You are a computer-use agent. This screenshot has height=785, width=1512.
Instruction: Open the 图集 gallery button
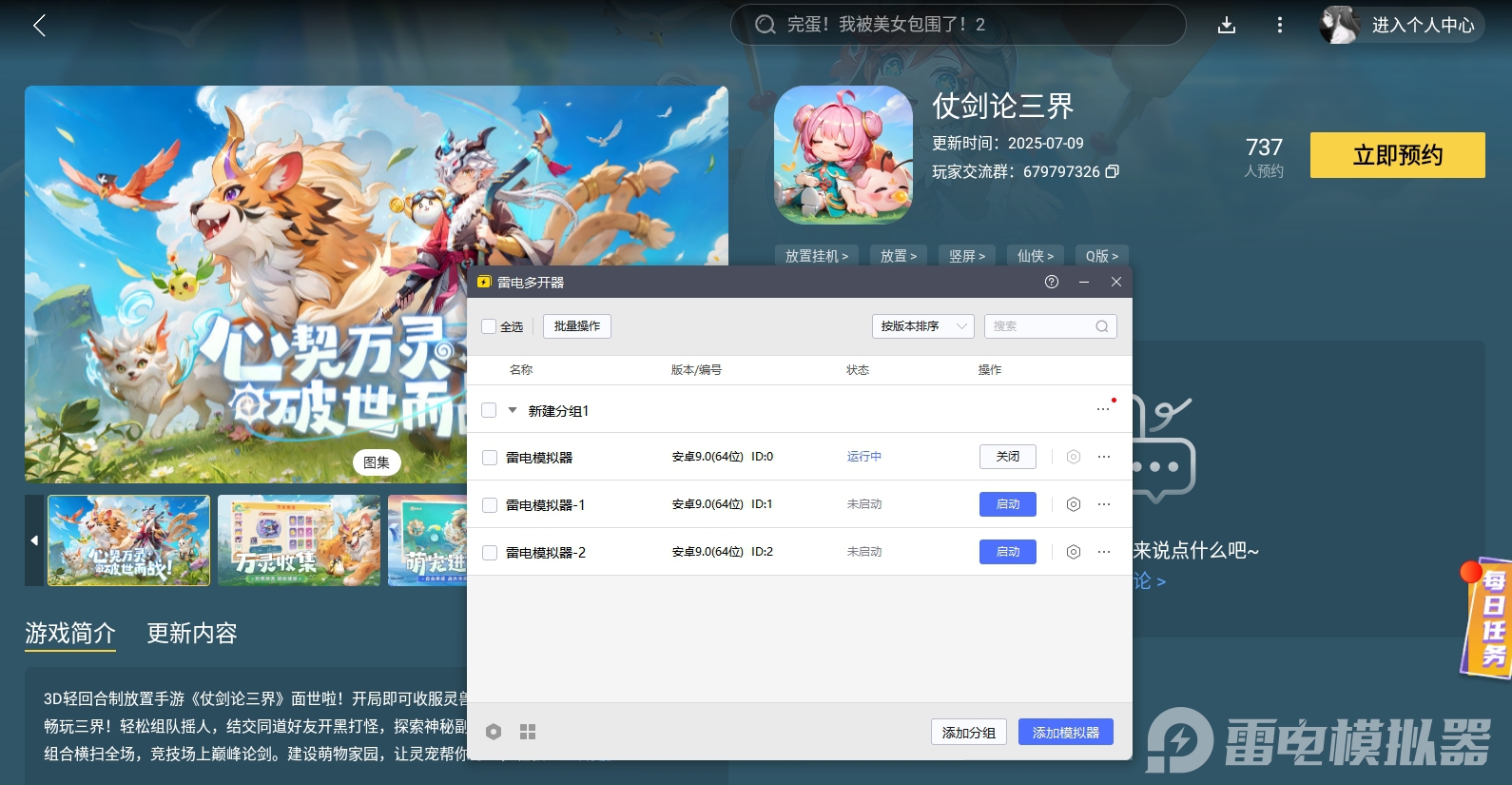pos(377,462)
